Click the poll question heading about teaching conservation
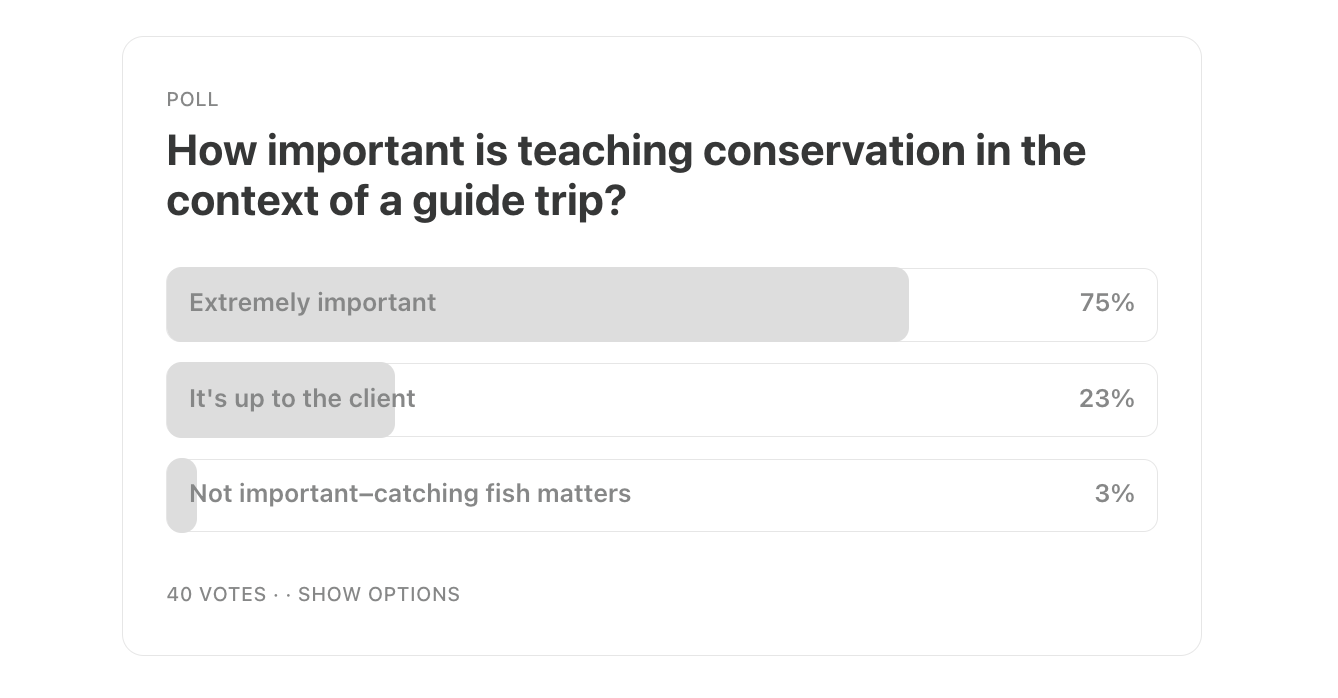The width and height of the screenshot is (1338, 698). point(625,175)
